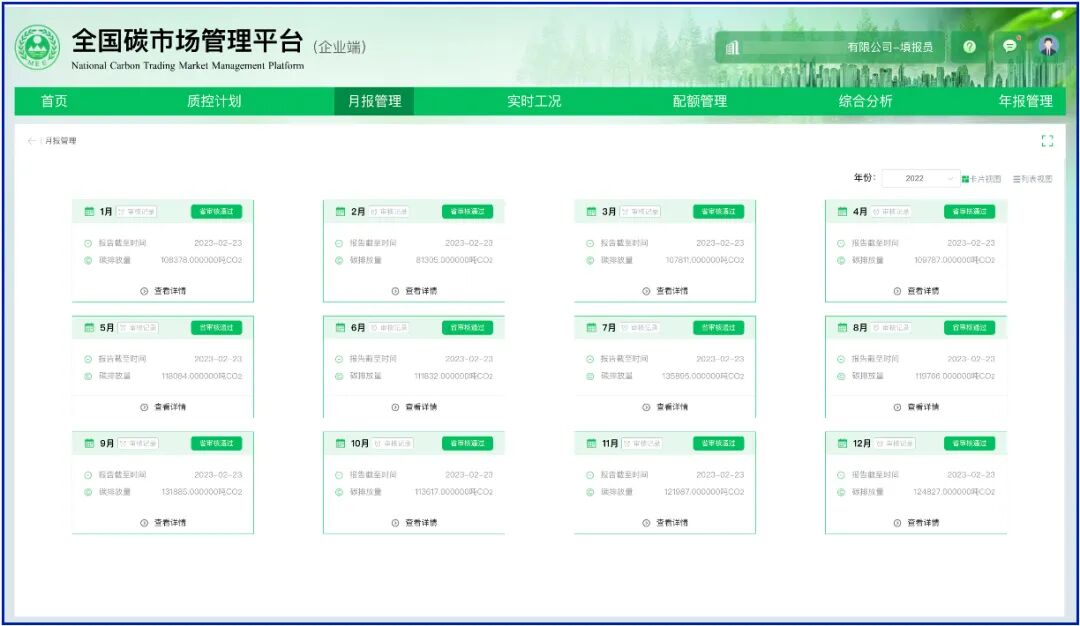Open 审核记录 on the 5月 card
Viewport: 1080px width, 626px height.
(x=138, y=328)
